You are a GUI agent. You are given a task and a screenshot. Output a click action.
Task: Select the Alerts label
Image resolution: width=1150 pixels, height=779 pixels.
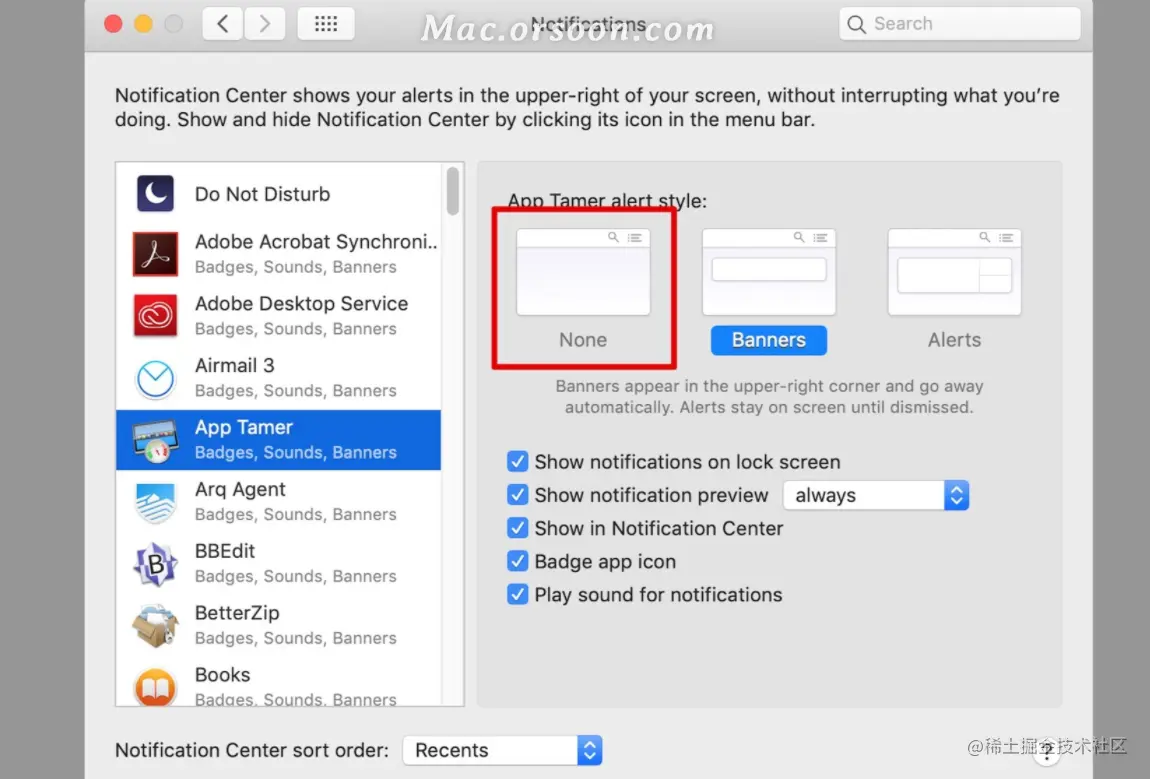coord(954,340)
